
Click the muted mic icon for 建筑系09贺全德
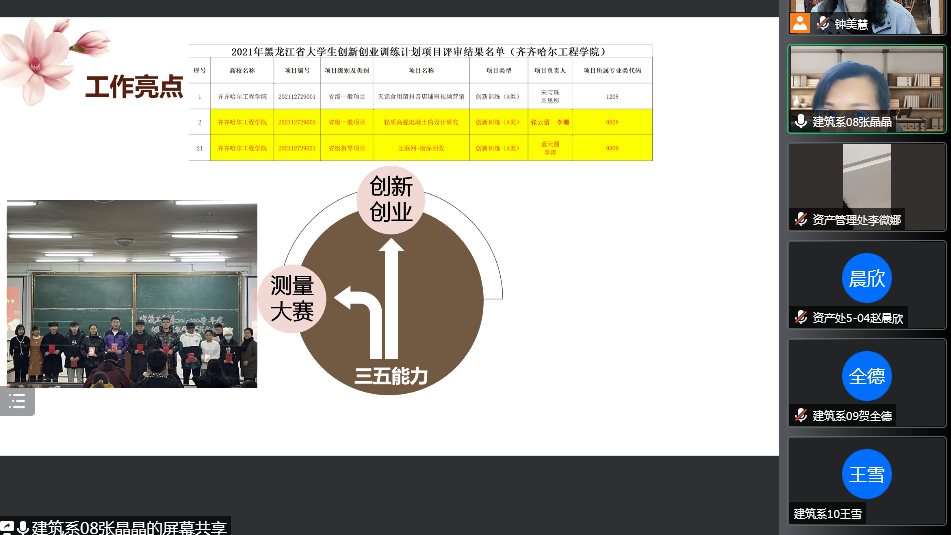tap(800, 415)
